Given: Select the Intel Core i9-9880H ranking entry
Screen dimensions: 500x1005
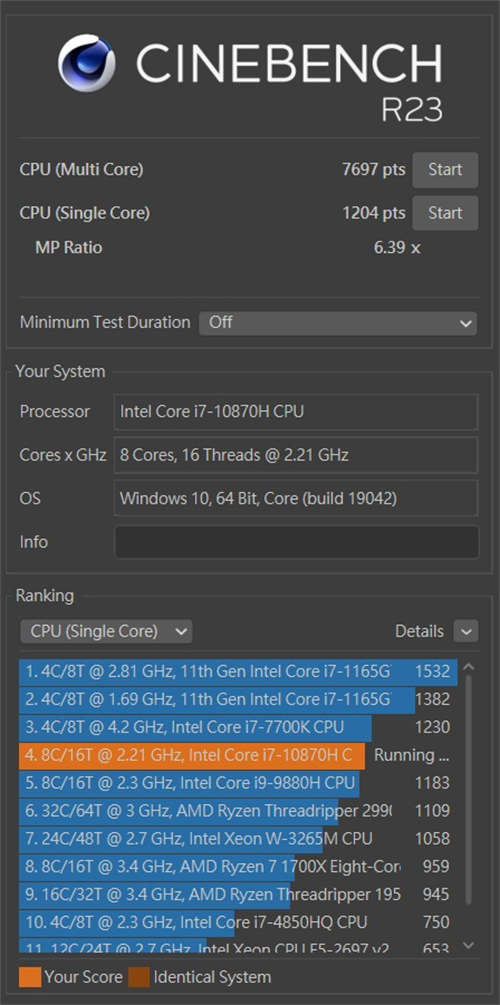Looking at the screenshot, I should pos(238,783).
